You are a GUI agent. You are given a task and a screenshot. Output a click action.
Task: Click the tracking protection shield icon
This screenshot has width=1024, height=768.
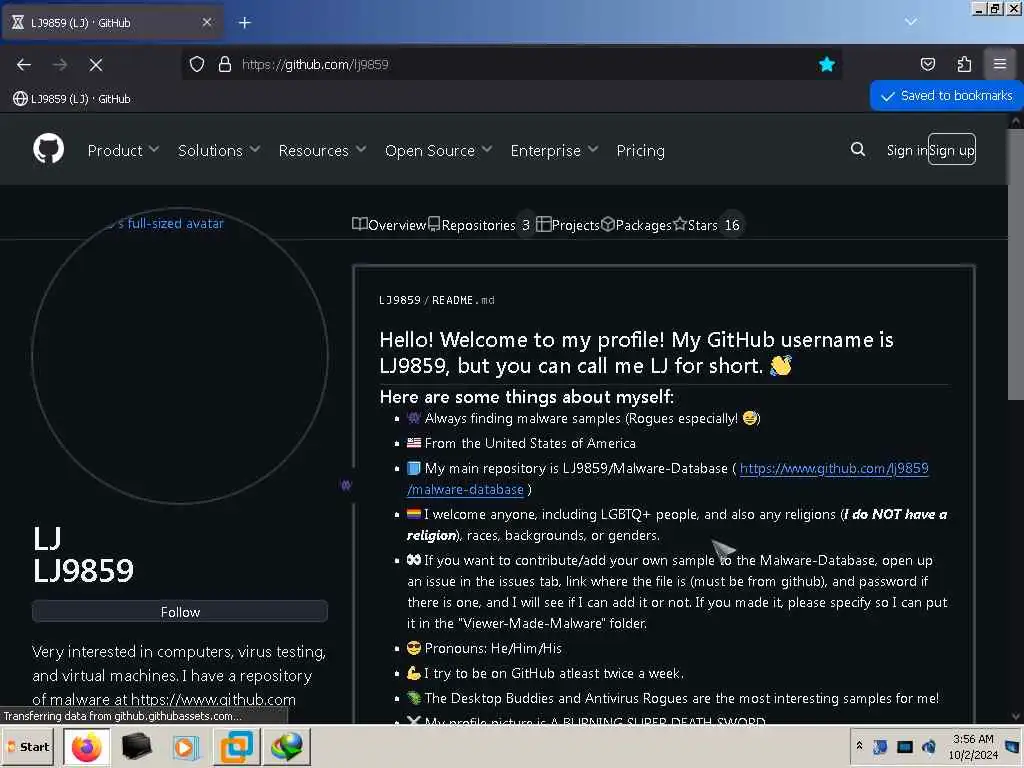[197, 64]
